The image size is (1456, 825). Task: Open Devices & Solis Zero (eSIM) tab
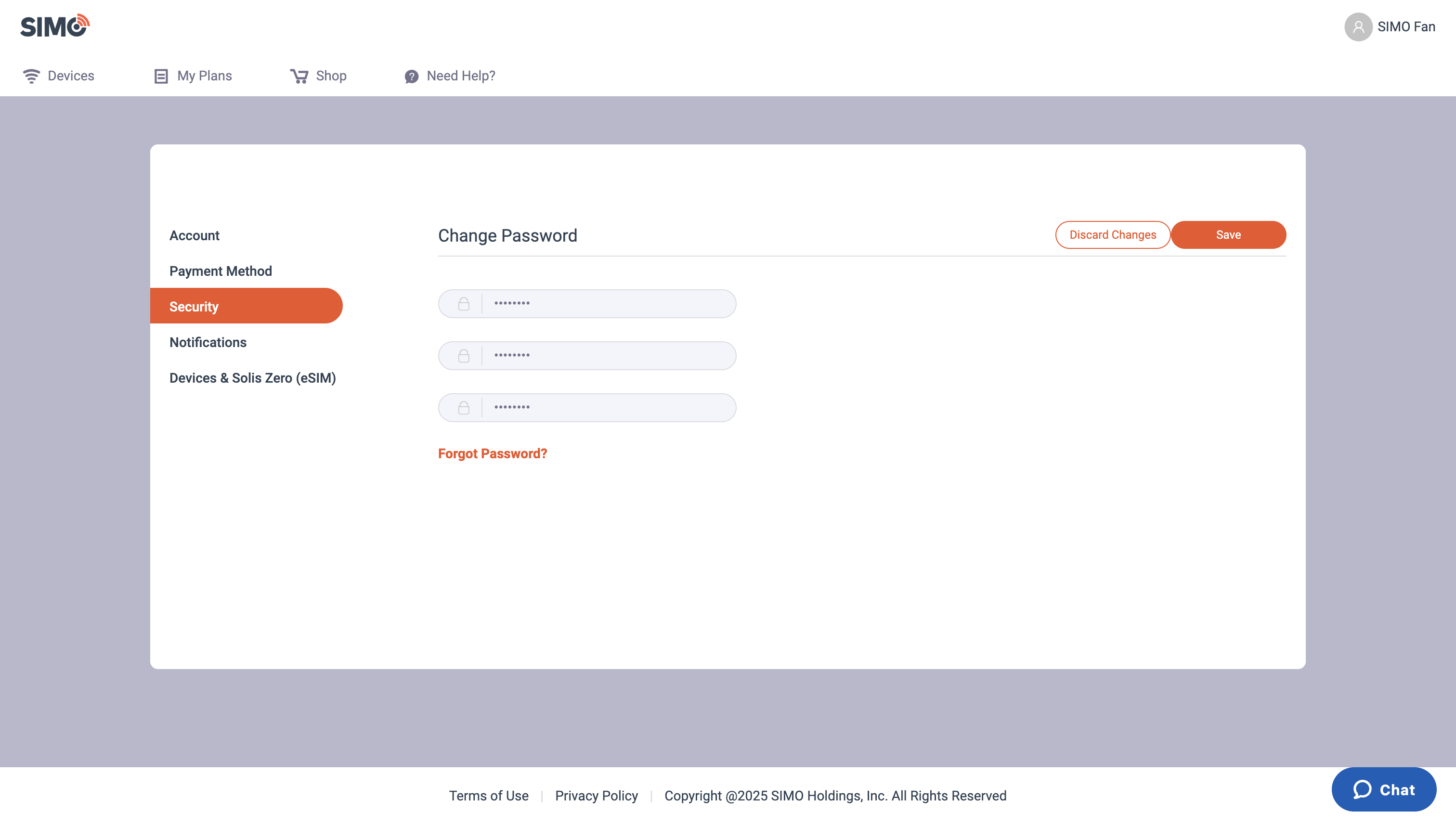click(253, 378)
